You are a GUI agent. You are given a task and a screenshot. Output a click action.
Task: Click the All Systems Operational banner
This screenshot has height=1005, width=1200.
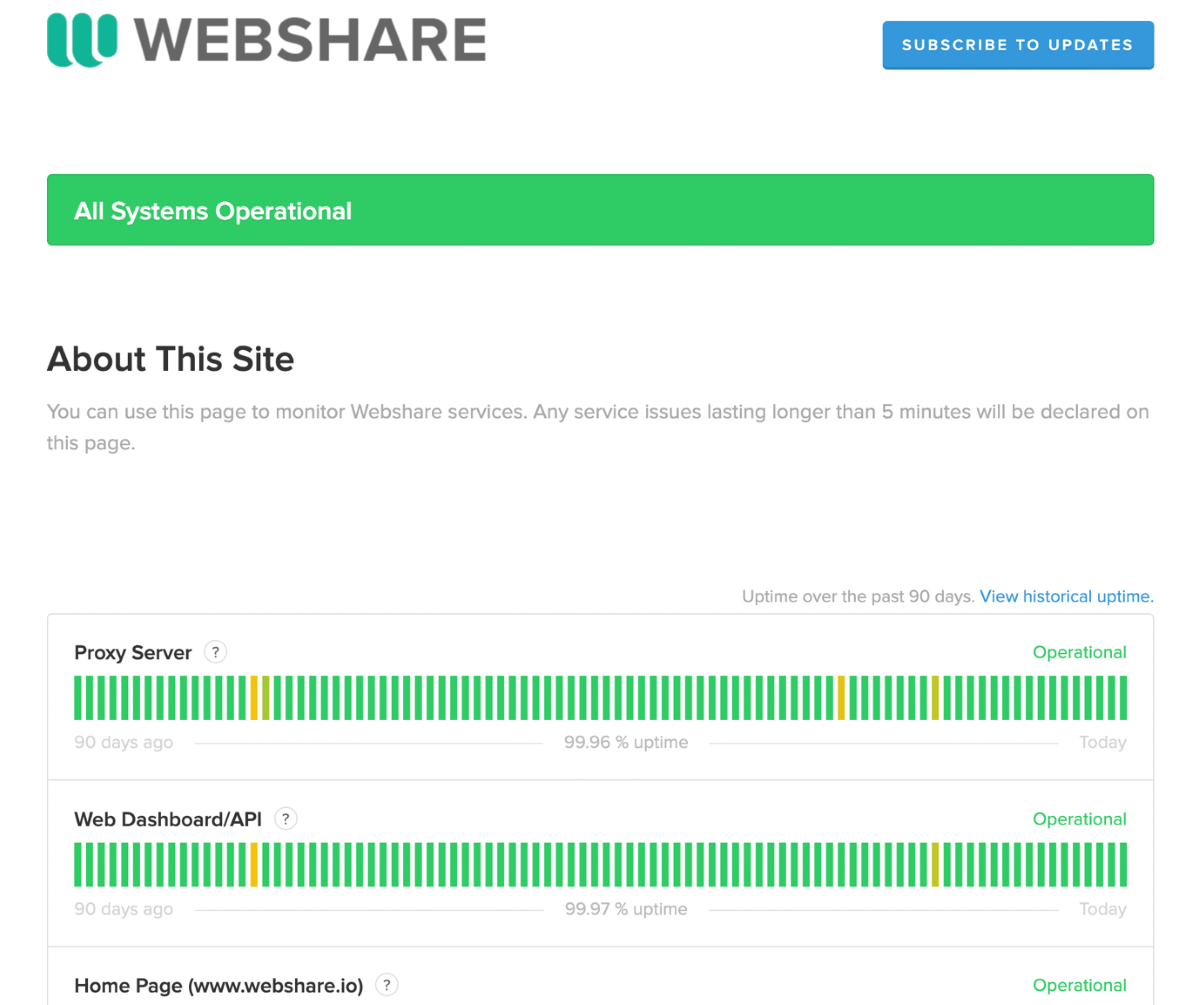coord(600,210)
